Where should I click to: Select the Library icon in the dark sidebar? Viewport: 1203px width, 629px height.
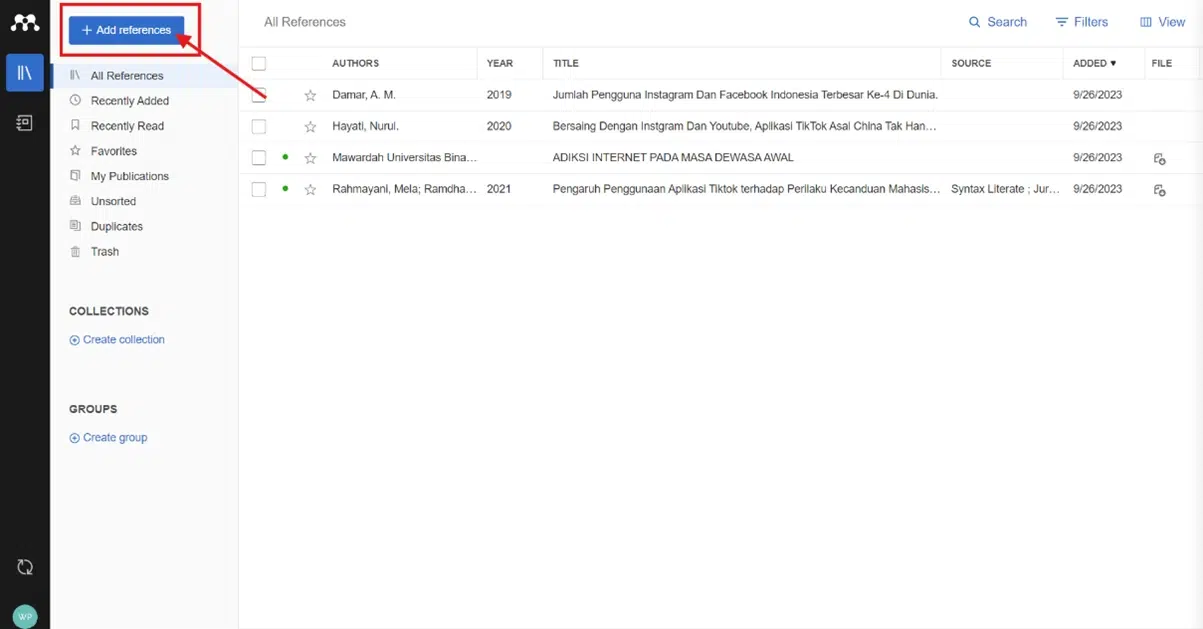(x=24, y=72)
